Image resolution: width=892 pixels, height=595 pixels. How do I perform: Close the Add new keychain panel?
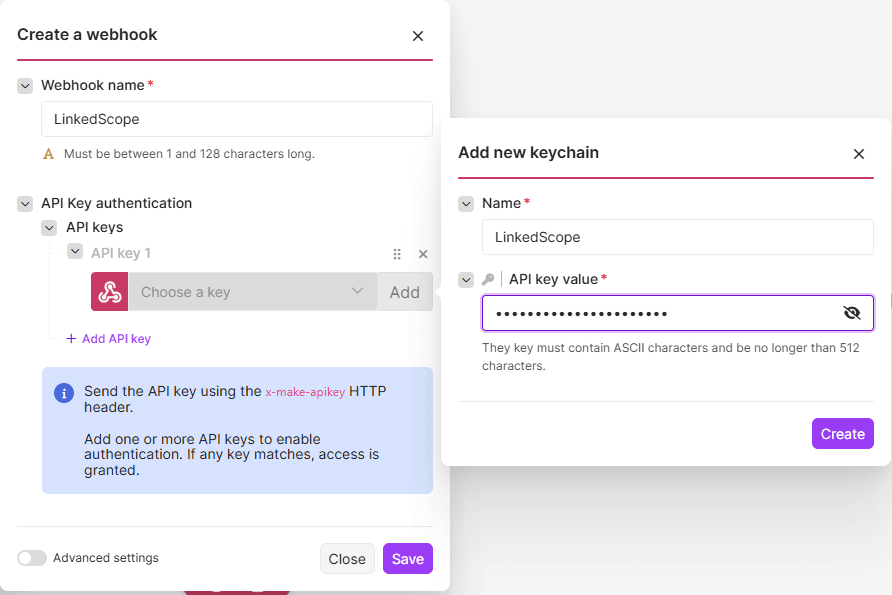coord(858,154)
